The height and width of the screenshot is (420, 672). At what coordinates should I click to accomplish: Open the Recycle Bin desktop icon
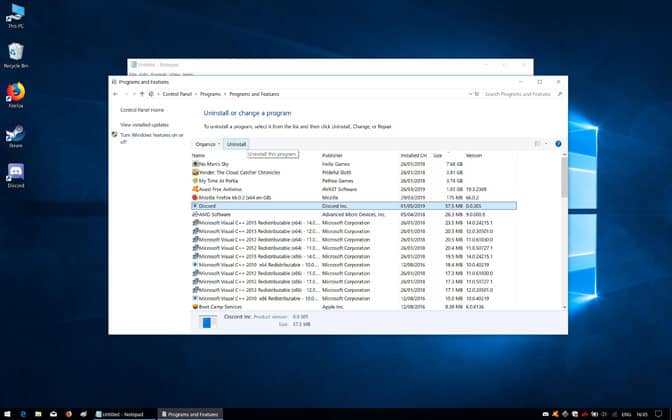(16, 55)
